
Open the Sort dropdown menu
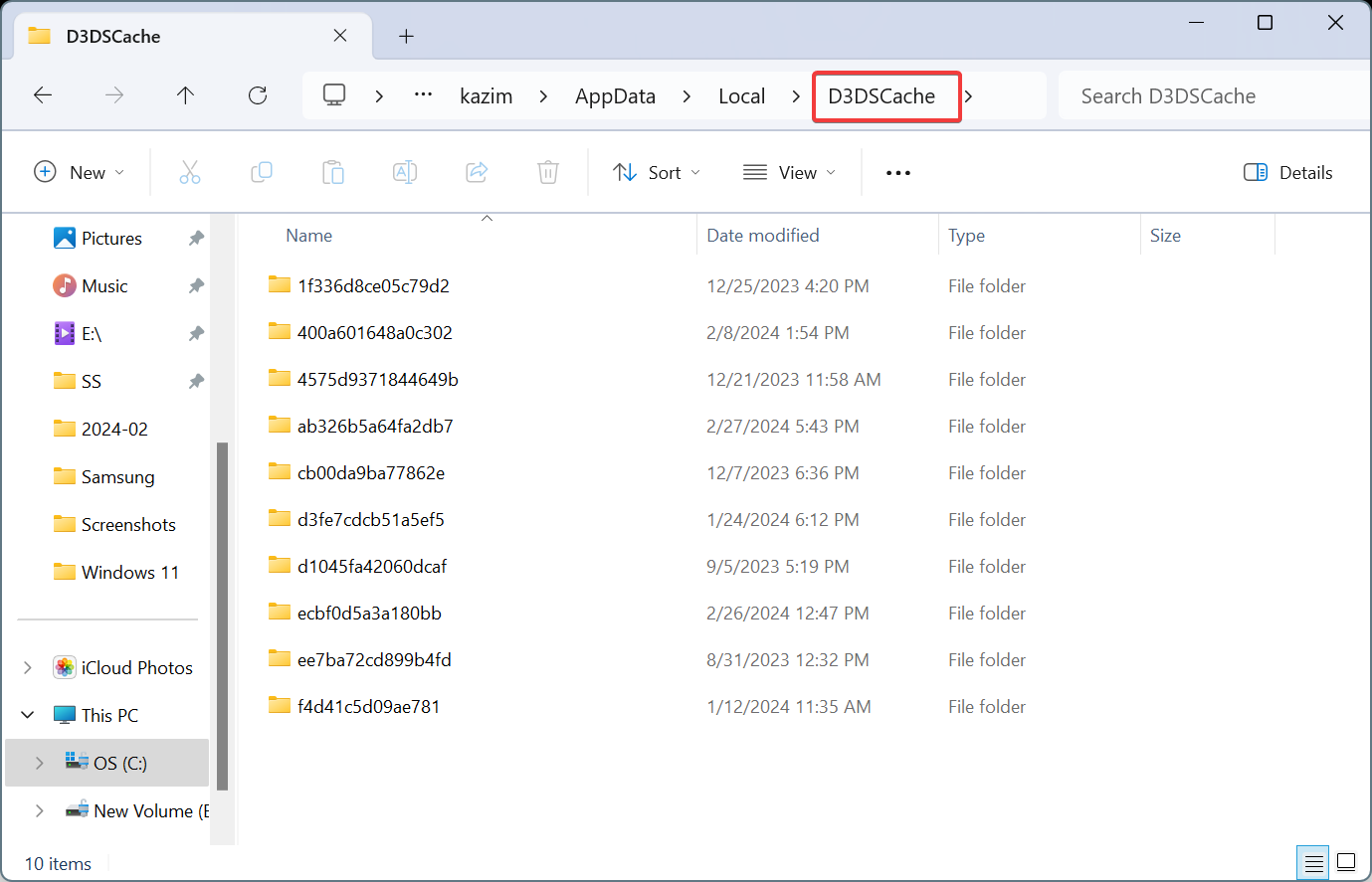tap(657, 172)
